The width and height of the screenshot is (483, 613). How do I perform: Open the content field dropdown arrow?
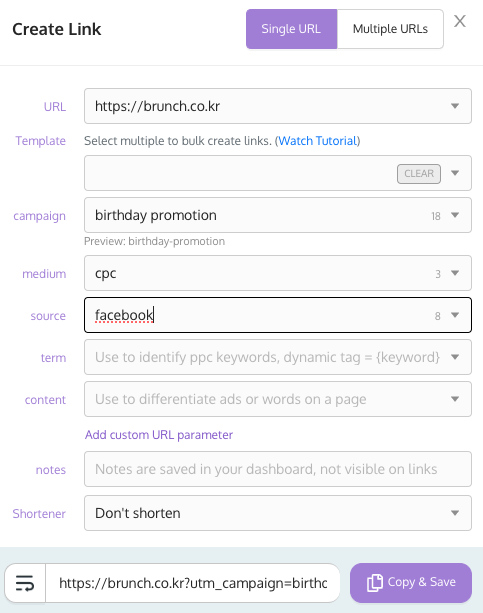[x=455, y=399]
